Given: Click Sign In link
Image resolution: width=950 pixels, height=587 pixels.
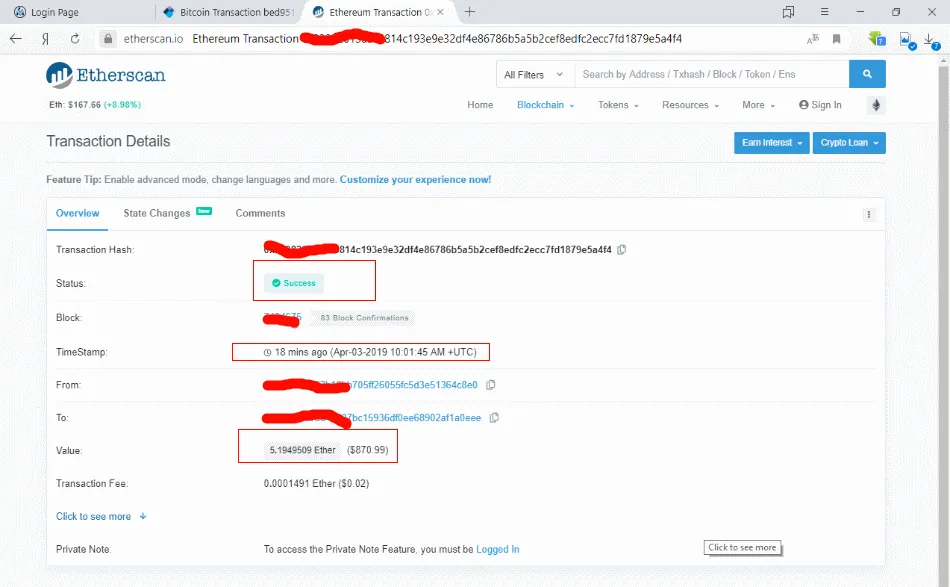Looking at the screenshot, I should (820, 105).
